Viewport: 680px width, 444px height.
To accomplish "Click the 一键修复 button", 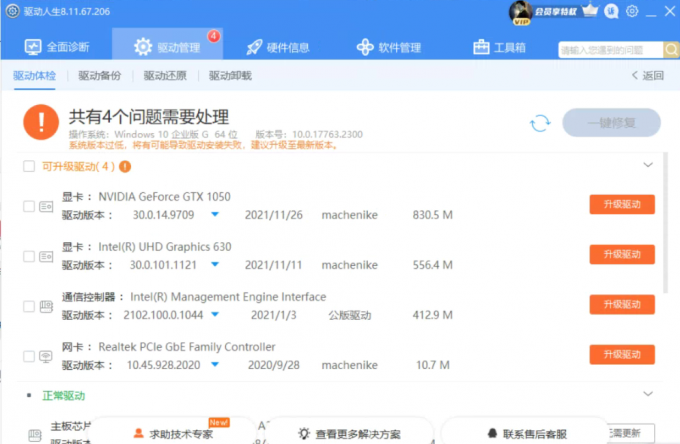I will click(611, 123).
